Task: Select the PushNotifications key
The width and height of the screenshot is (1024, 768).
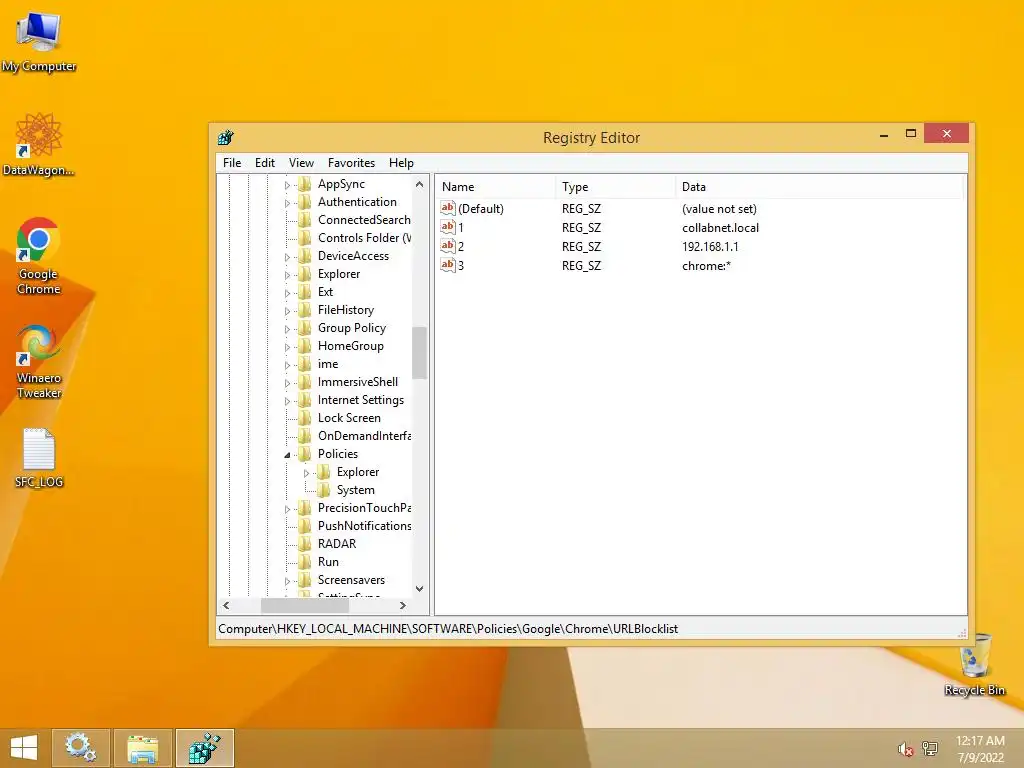Action: point(364,526)
